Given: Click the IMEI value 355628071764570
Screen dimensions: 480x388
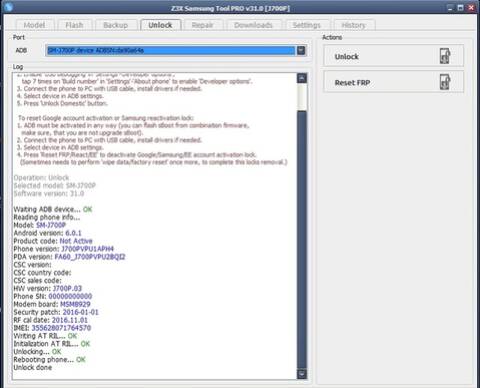Looking at the screenshot, I should coord(61,328).
